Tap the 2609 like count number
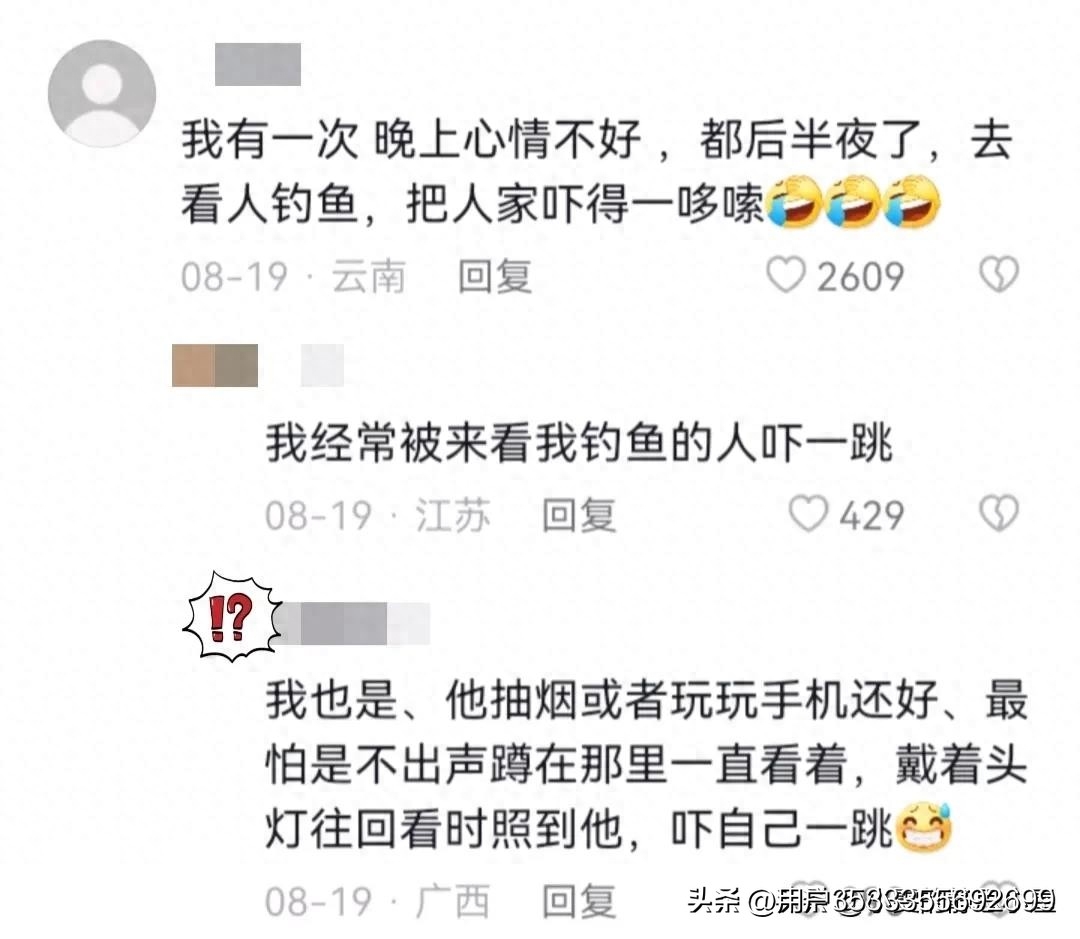 pyautogui.click(x=860, y=277)
